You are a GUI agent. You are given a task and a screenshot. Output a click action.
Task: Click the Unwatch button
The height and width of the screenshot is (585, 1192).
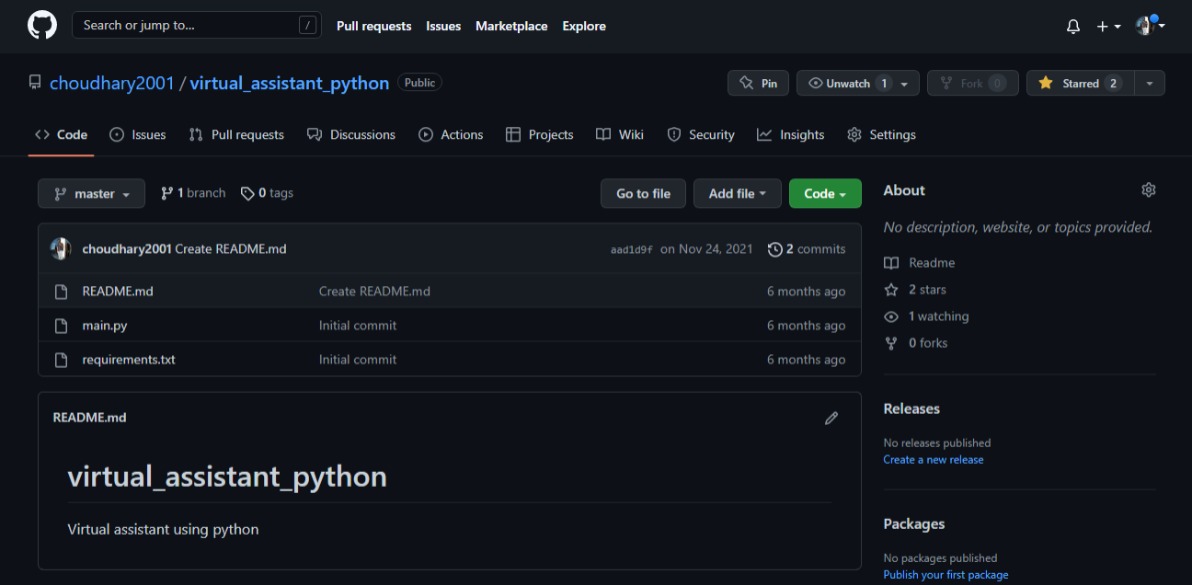tap(848, 83)
